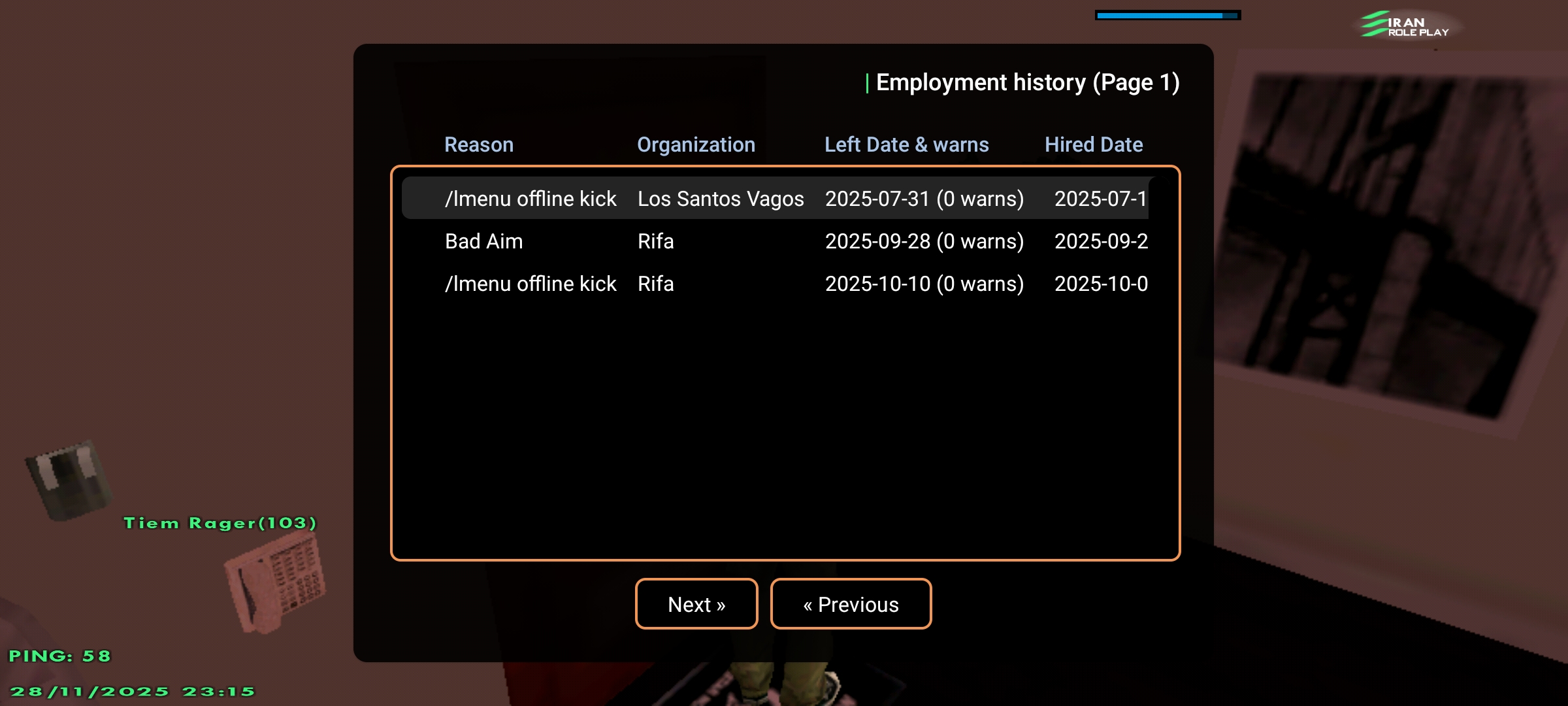Click the Organization column header
This screenshot has height=706, width=1568.
coord(696,144)
